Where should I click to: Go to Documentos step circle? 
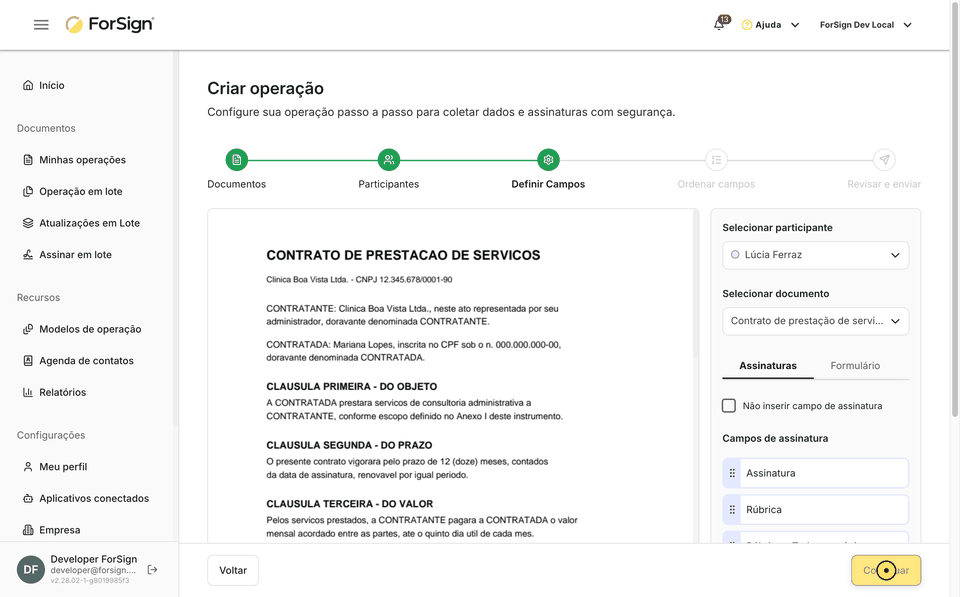pyautogui.click(x=236, y=160)
